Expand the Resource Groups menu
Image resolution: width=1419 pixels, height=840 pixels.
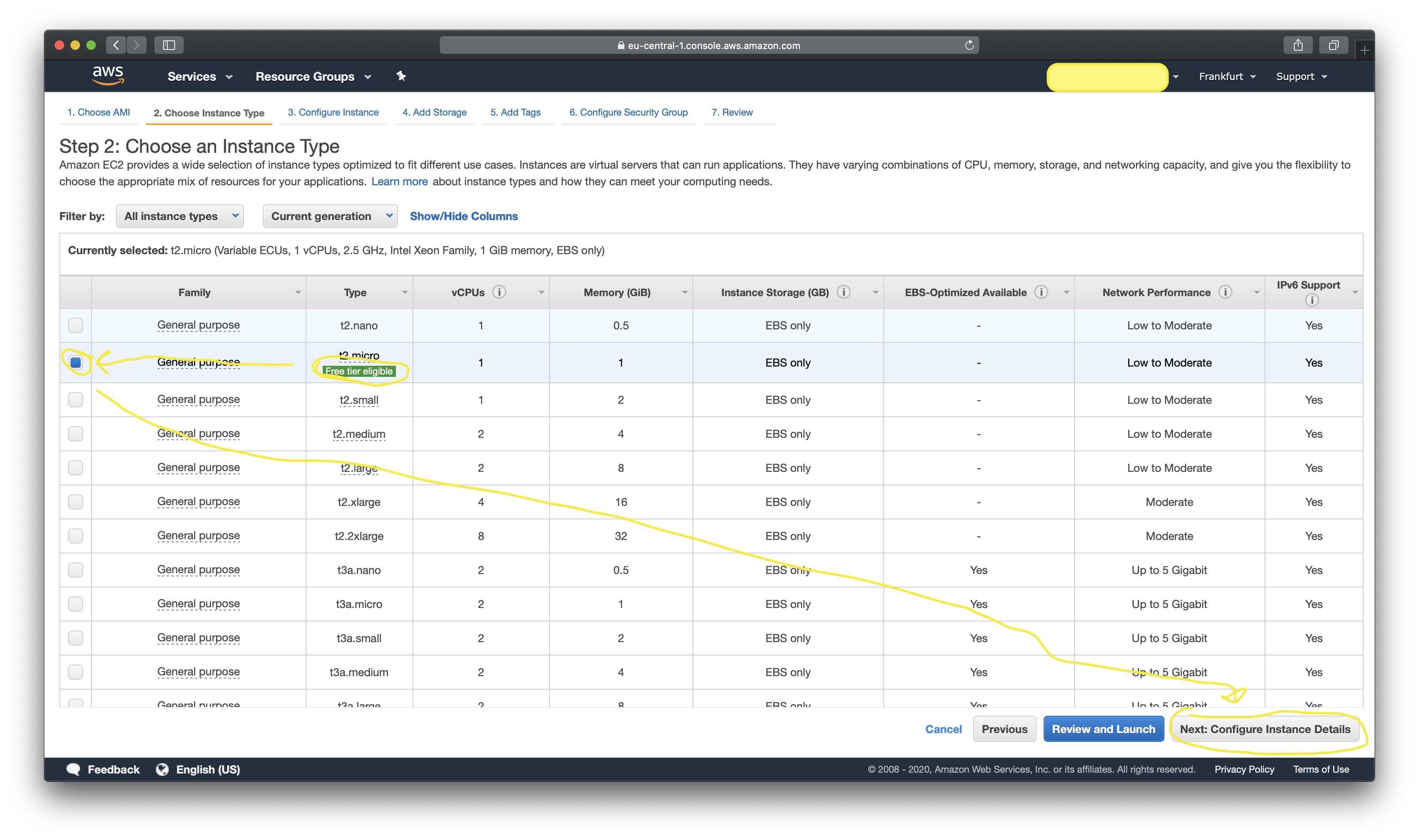(x=313, y=76)
